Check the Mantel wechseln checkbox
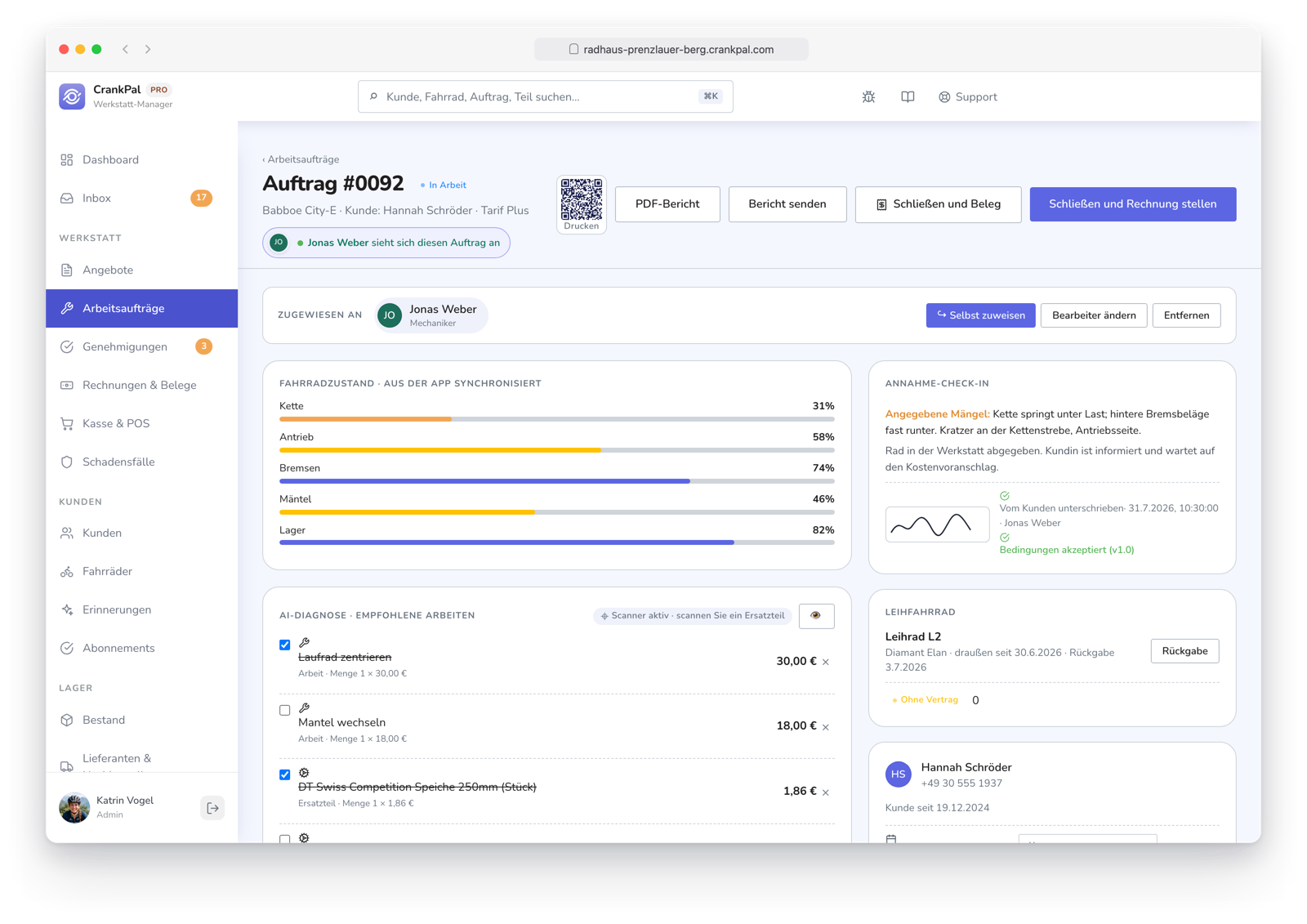 [284, 710]
